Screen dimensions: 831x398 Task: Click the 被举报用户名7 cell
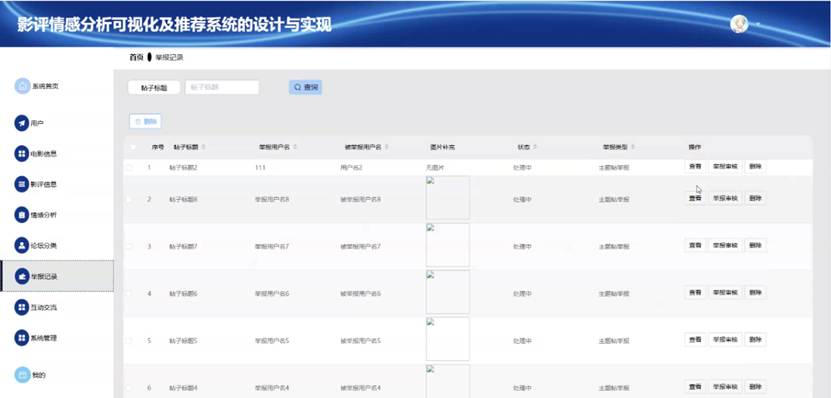click(360, 246)
